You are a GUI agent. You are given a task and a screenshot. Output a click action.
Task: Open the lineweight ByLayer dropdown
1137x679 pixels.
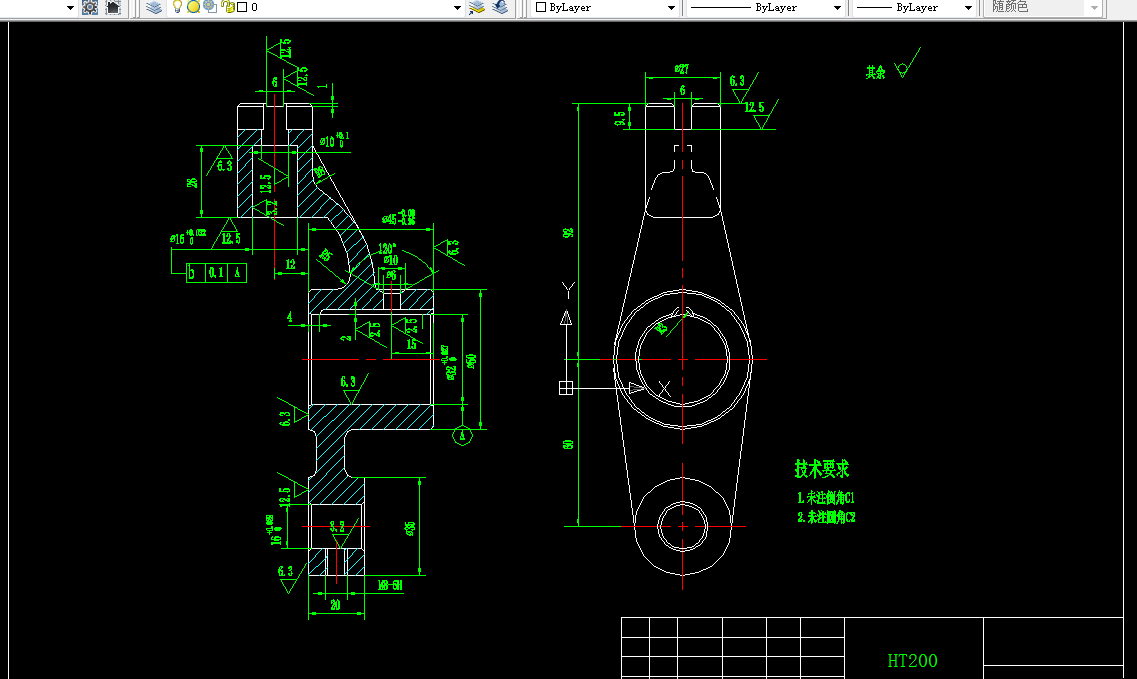(968, 8)
